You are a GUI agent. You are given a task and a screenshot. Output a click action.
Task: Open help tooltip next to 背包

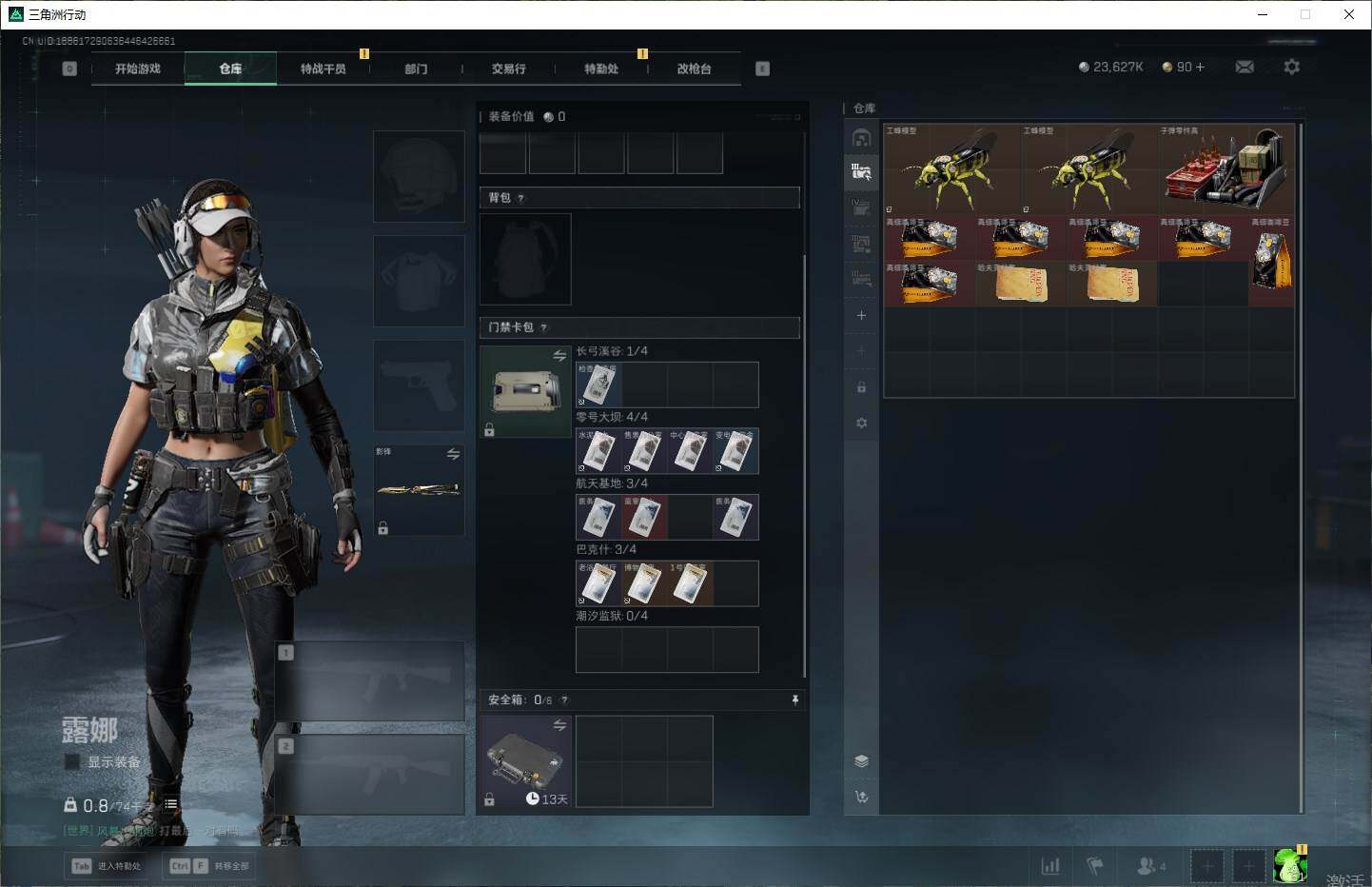(x=520, y=198)
